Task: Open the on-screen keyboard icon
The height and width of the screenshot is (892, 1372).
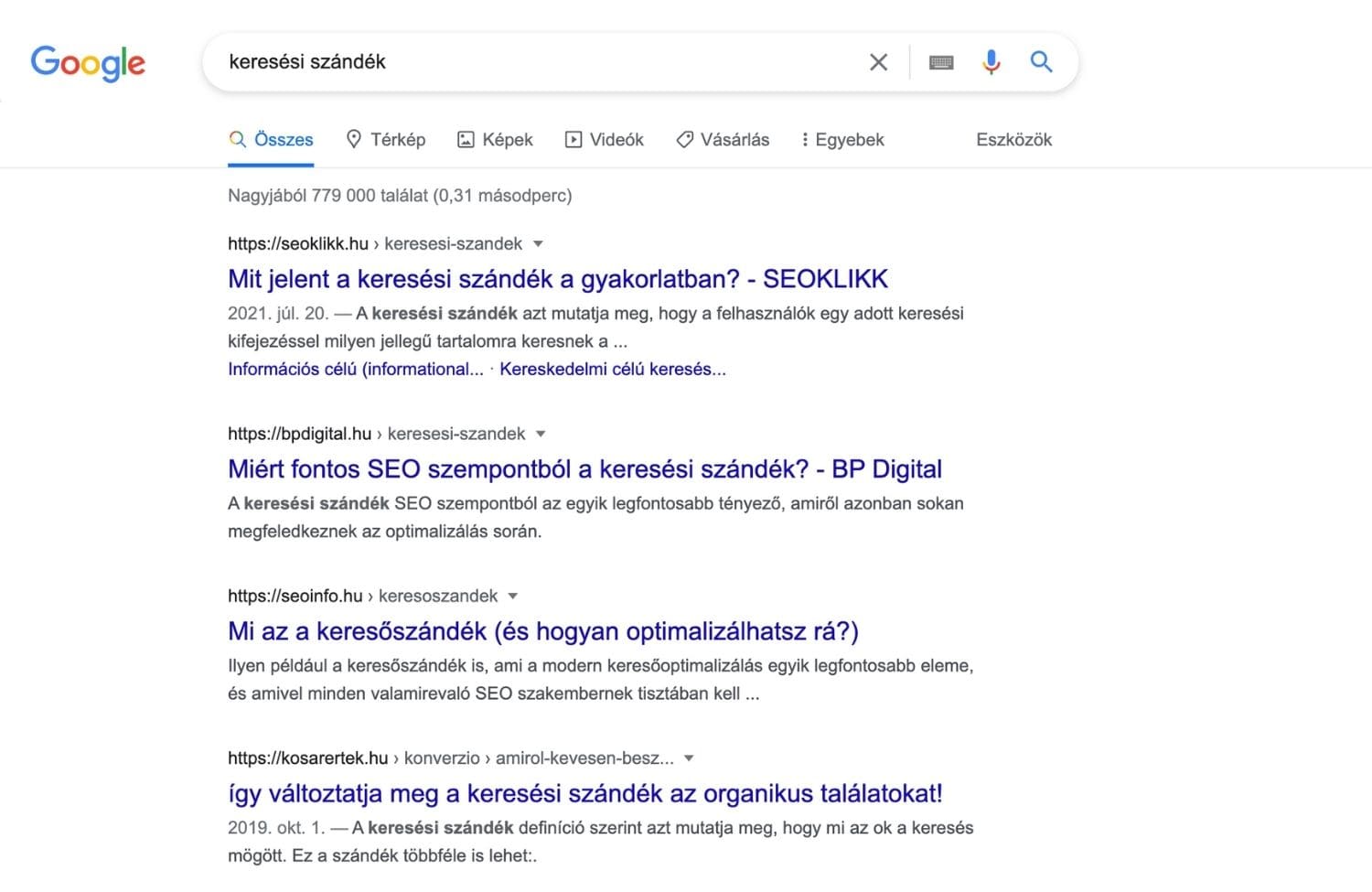Action: click(941, 62)
